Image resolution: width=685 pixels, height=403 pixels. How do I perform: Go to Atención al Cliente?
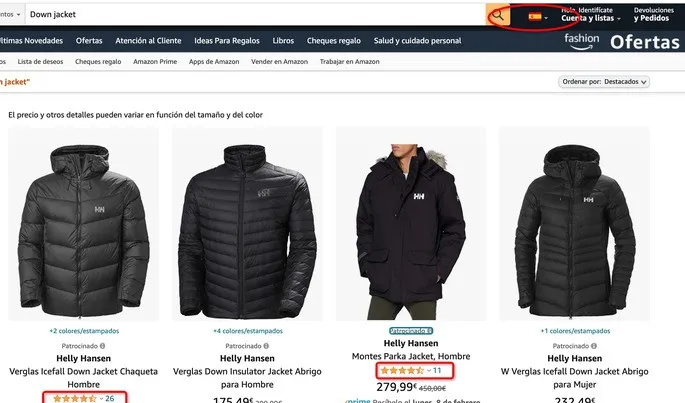pos(148,41)
